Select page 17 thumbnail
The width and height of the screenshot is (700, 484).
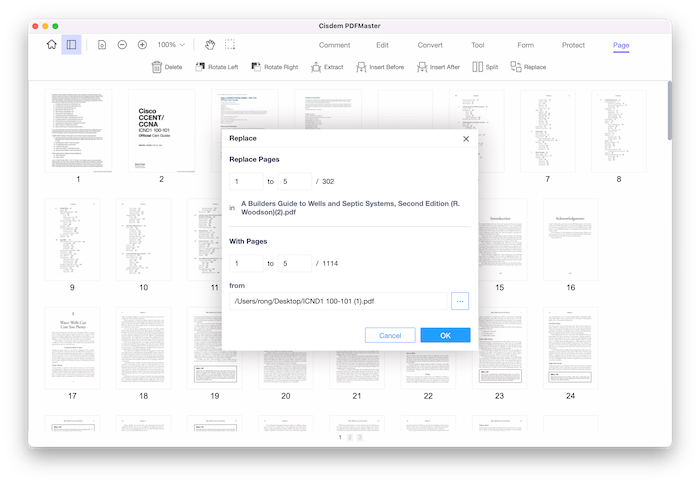[x=72, y=348]
